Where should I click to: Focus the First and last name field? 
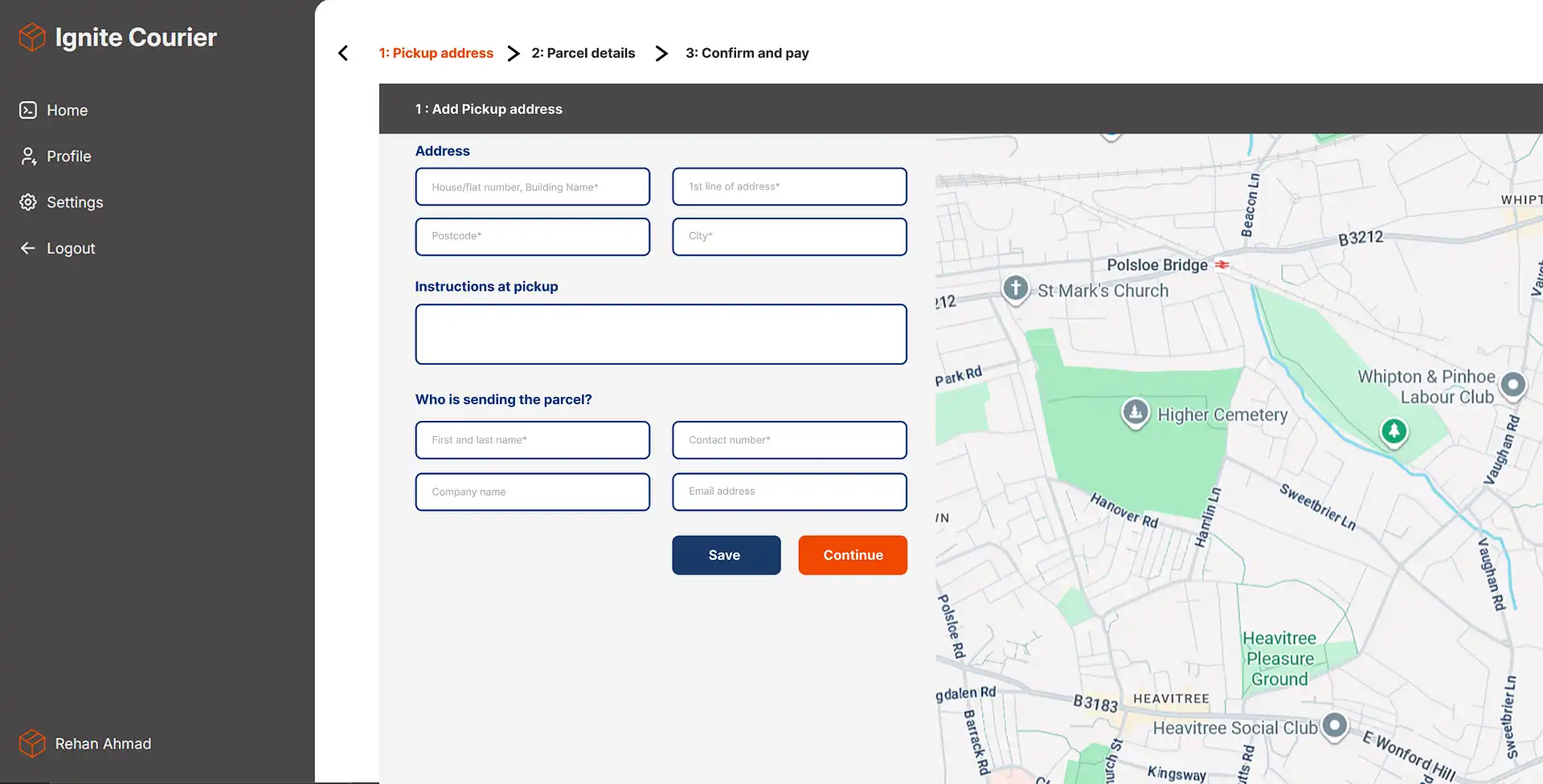click(x=533, y=440)
